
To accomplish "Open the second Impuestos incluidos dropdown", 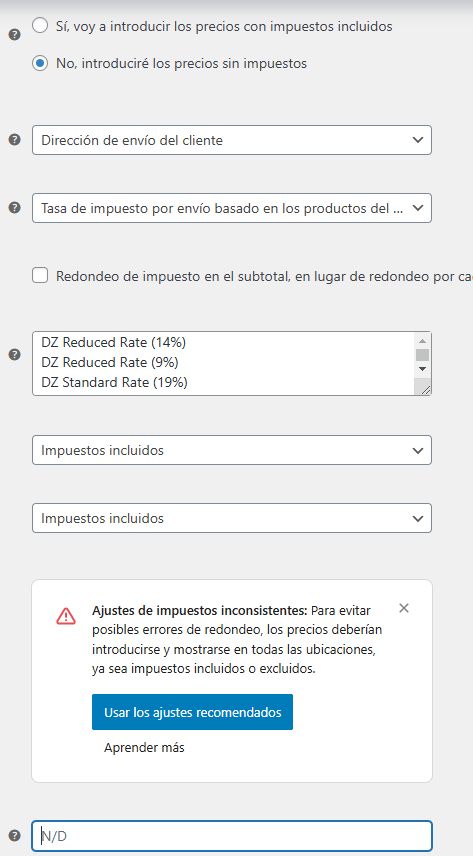I will pyautogui.click(x=232, y=518).
